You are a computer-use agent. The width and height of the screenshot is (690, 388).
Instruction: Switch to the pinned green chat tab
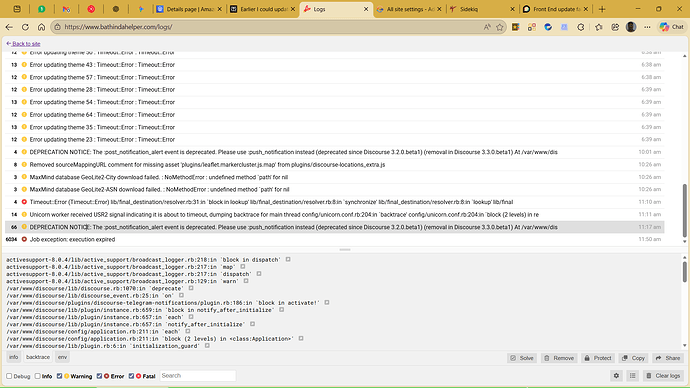(41, 9)
